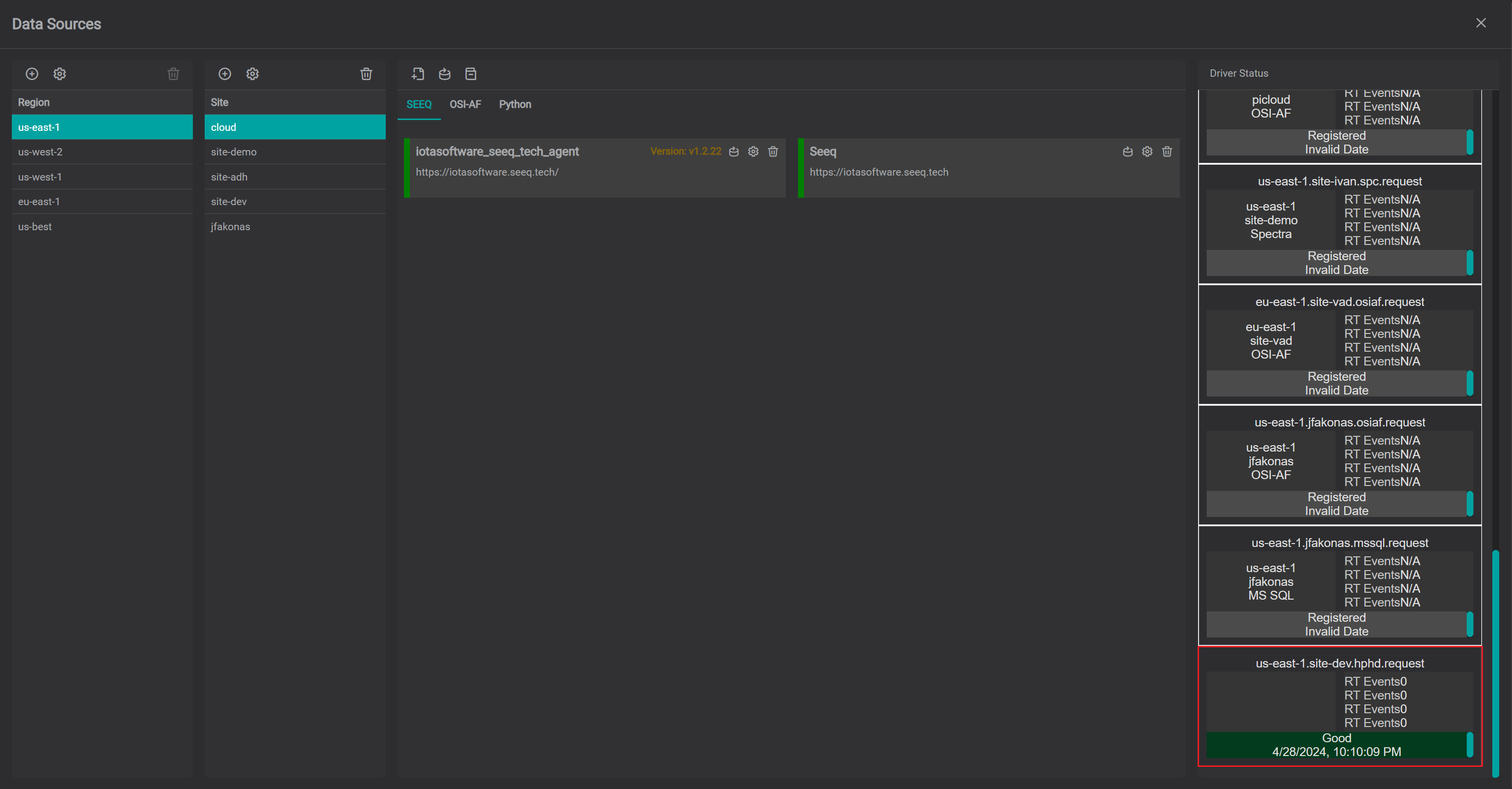The width and height of the screenshot is (1512, 789).
Task: Click the eu-east-1.site-vad.osiaf.request driver title
Action: (1339, 302)
